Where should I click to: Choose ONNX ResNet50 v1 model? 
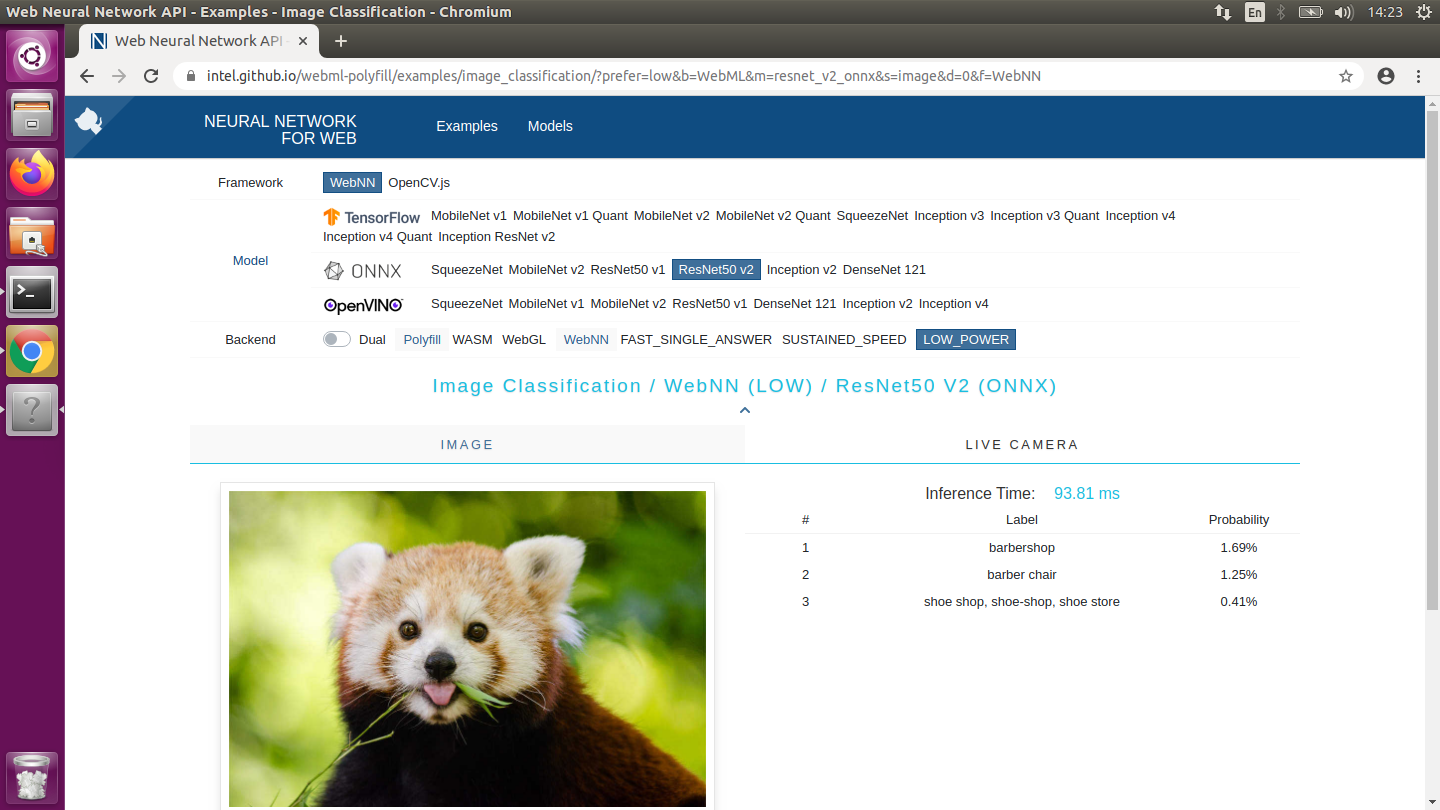point(628,270)
